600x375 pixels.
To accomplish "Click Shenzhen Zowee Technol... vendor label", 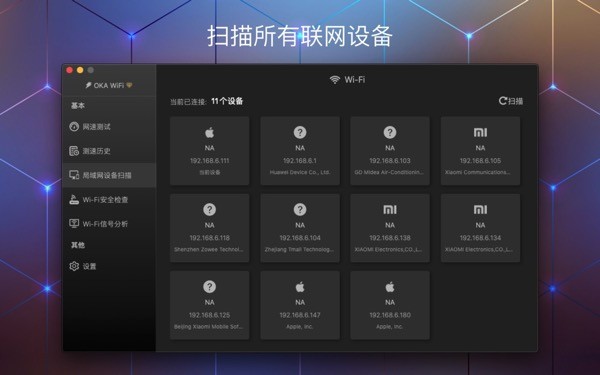I will click(209, 249).
